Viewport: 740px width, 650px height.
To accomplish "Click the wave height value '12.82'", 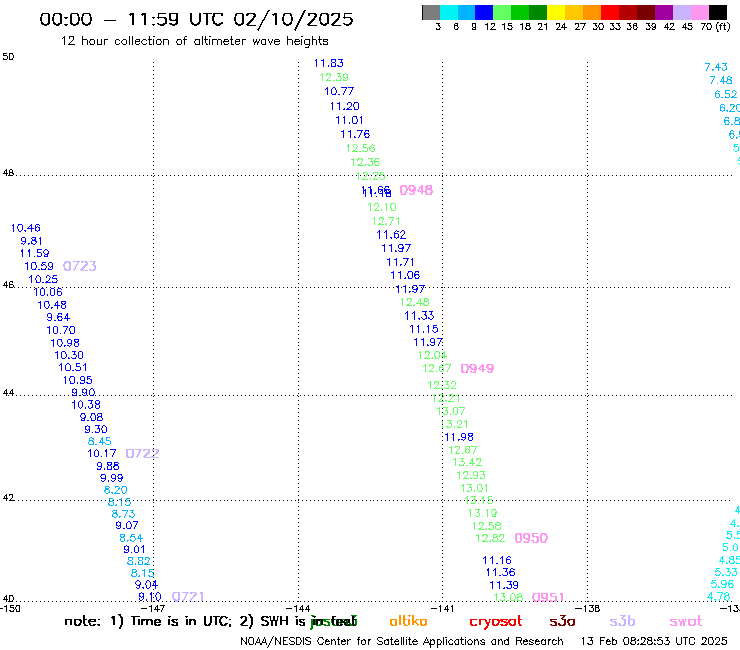I will tap(490, 539).
